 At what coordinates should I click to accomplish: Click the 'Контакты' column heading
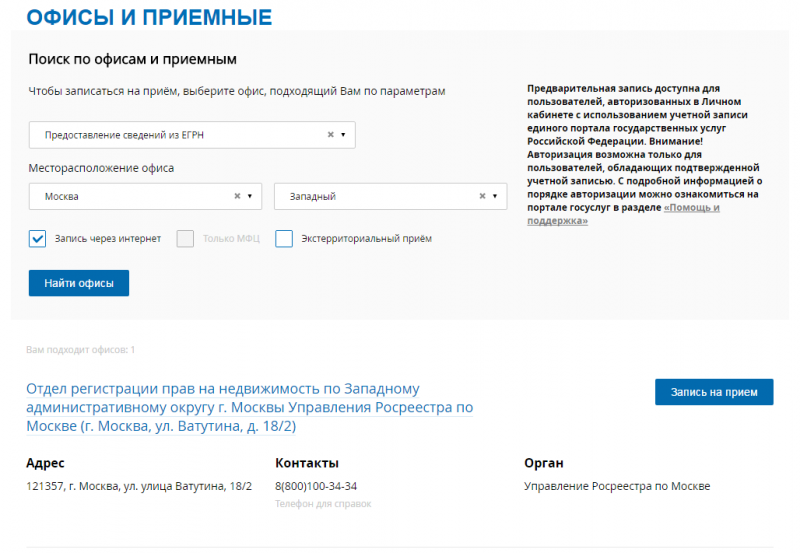(307, 463)
